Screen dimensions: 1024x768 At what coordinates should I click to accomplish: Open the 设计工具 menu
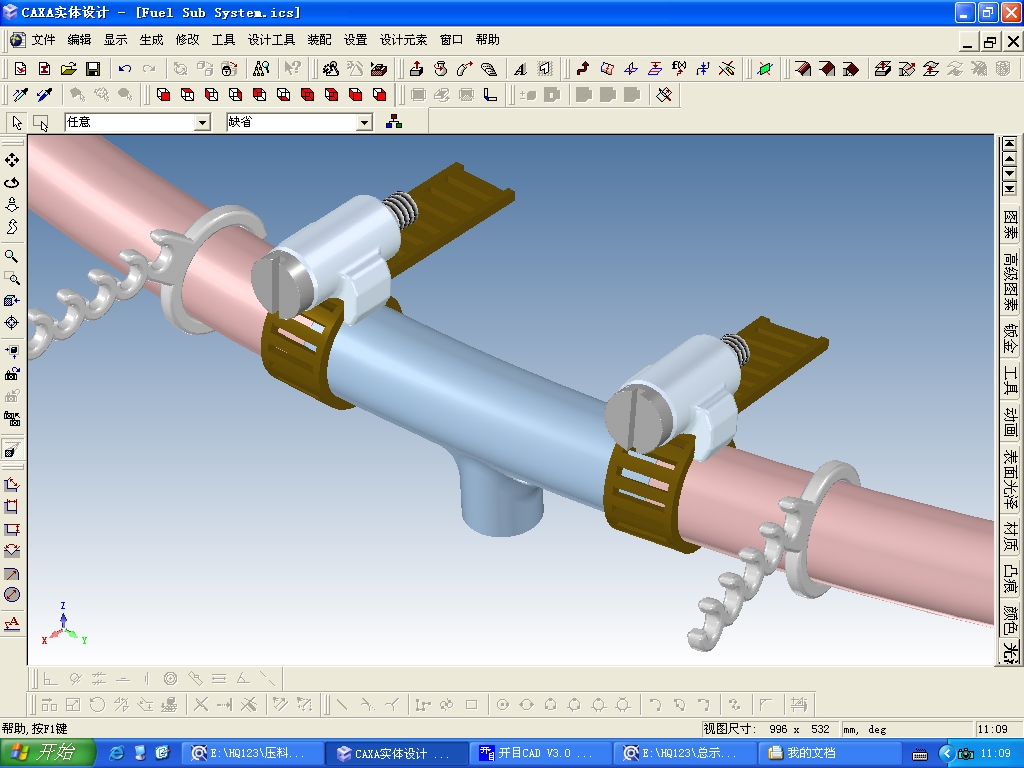coord(271,40)
